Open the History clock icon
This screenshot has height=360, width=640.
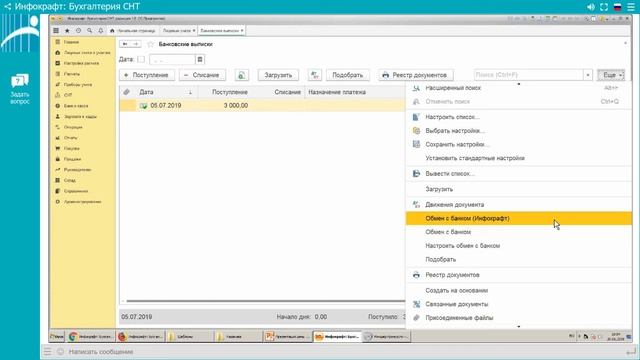pos(78,31)
